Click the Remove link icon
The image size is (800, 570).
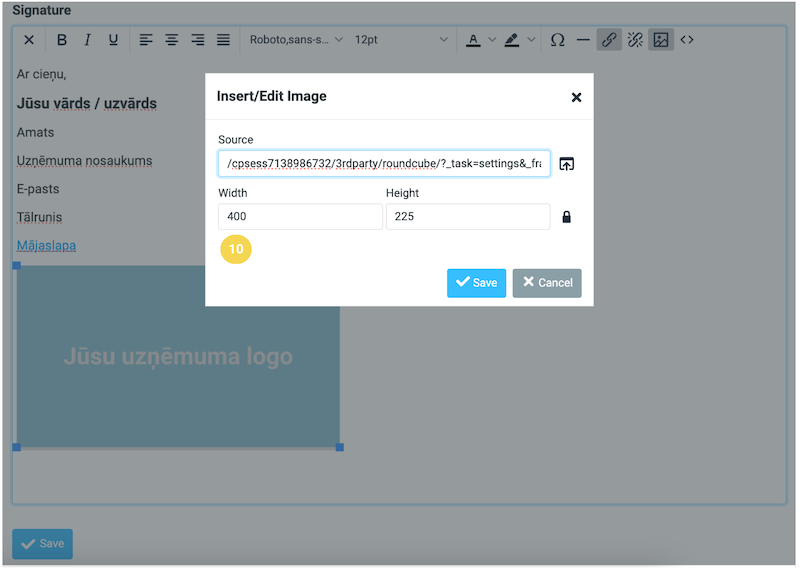pos(634,40)
